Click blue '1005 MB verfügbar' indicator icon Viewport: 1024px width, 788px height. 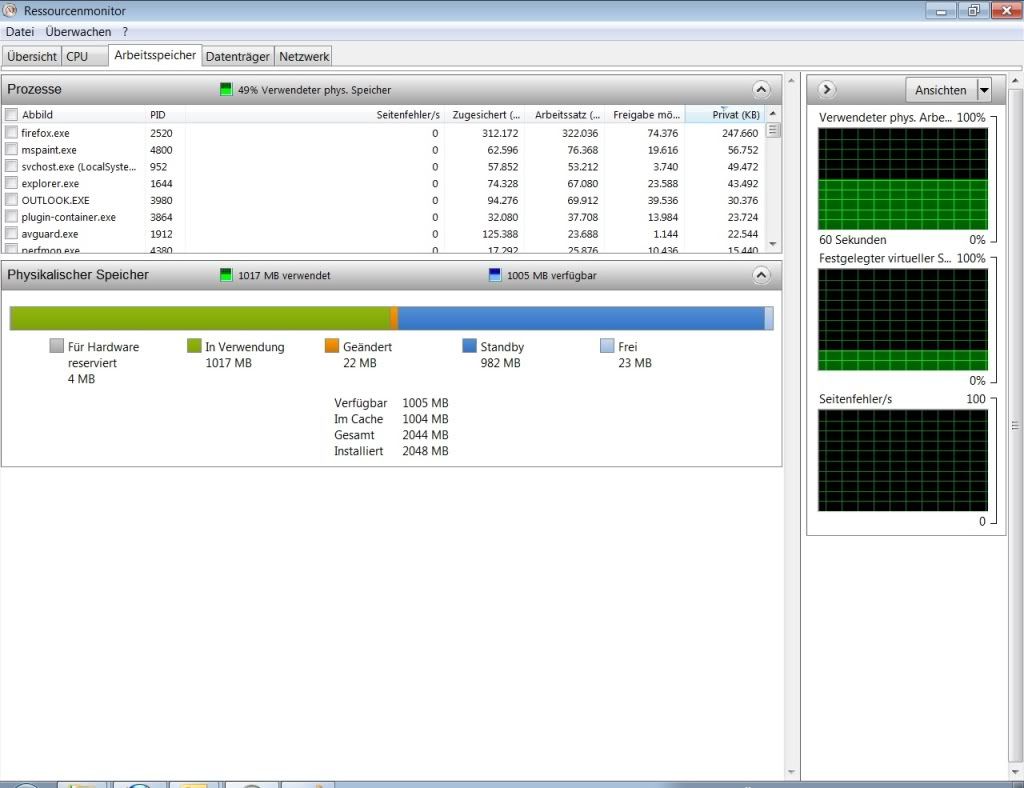(x=495, y=275)
